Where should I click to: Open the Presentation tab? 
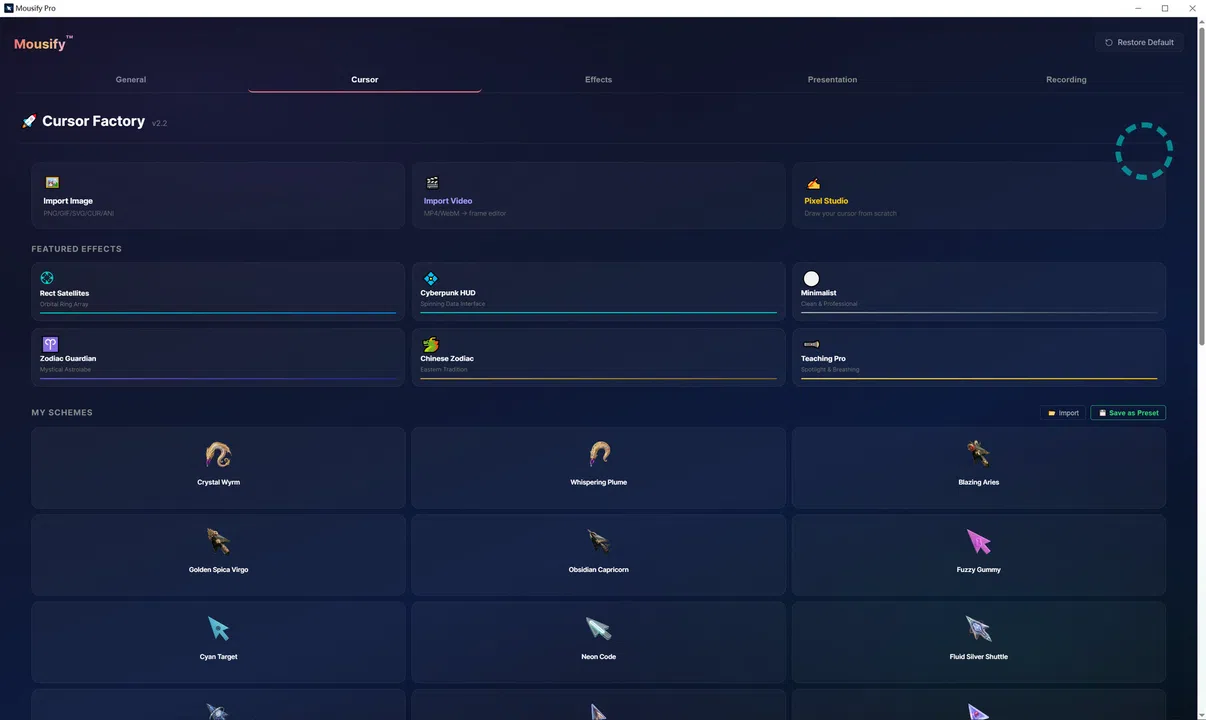pos(832,80)
